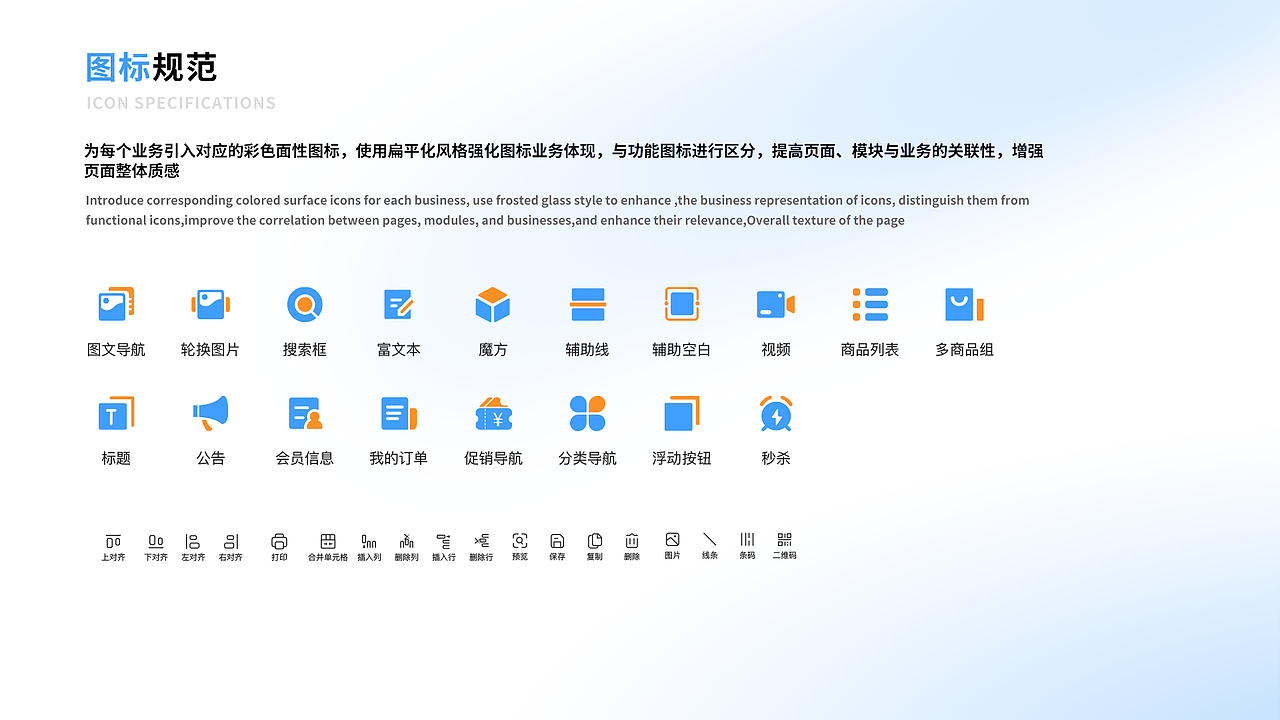
Task: Click the ICON SPECIFICATIONS subtitle
Action: click(181, 103)
